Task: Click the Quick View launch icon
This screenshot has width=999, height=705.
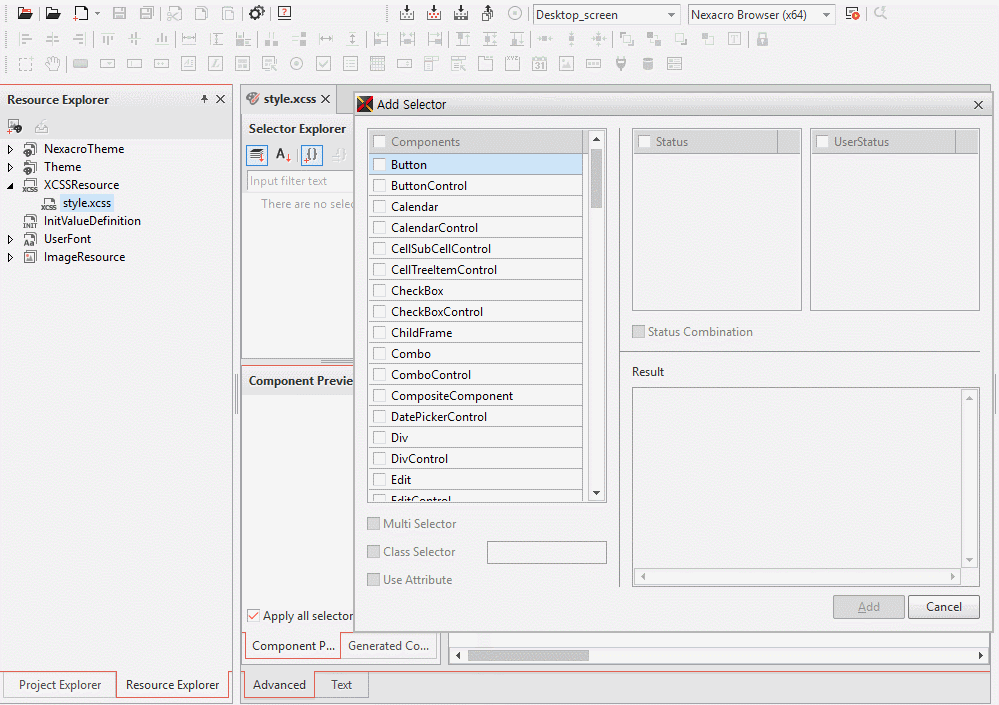Action: 852,14
